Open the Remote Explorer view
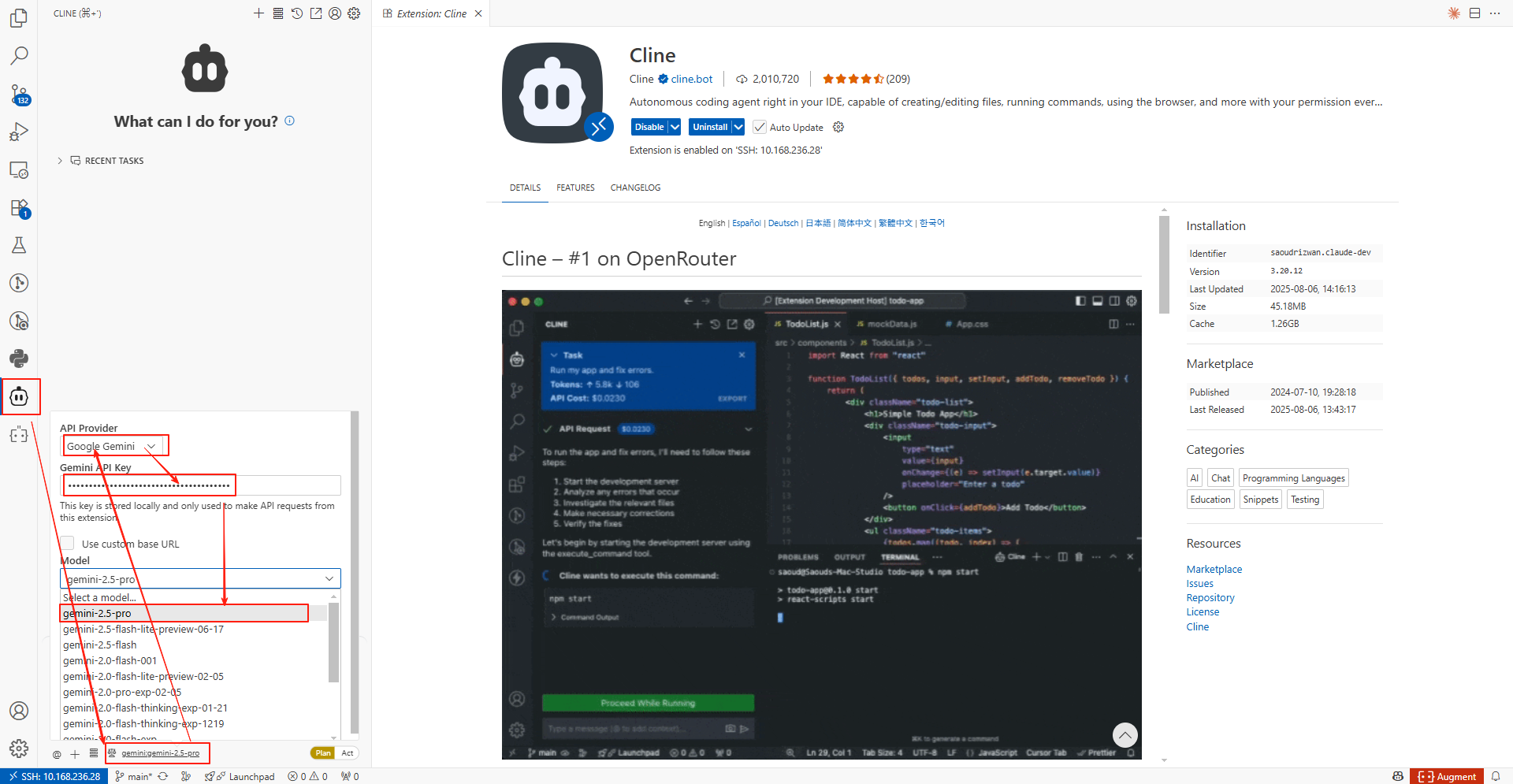 (19, 169)
